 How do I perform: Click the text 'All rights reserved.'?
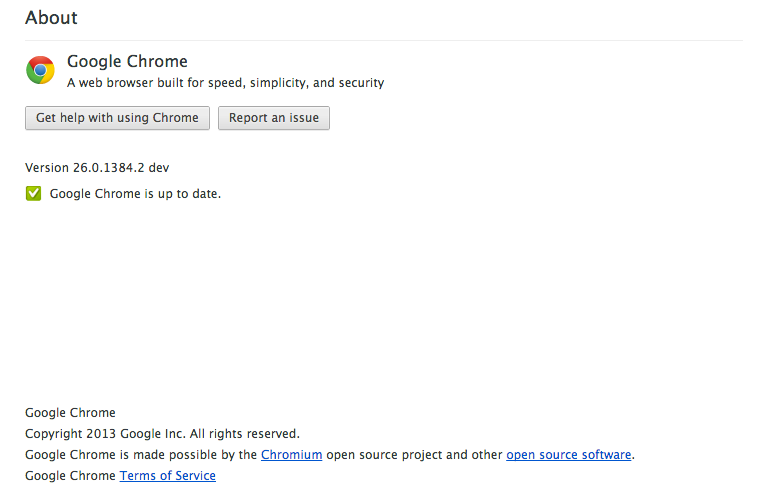245,434
